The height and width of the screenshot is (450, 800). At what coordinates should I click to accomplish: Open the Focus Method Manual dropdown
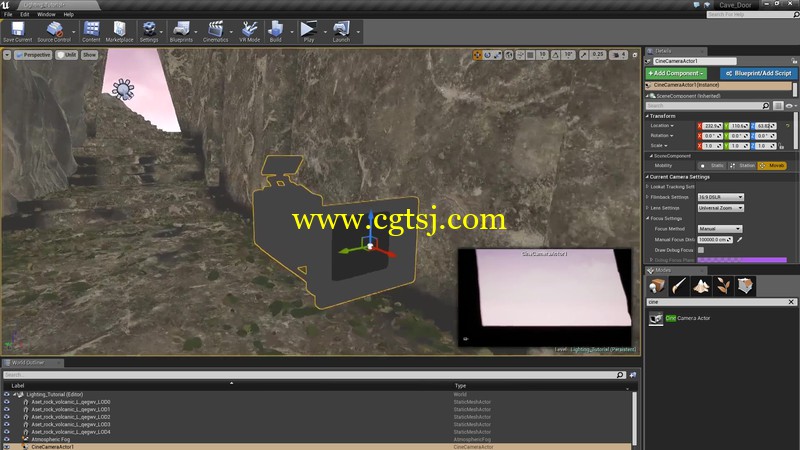click(719, 229)
